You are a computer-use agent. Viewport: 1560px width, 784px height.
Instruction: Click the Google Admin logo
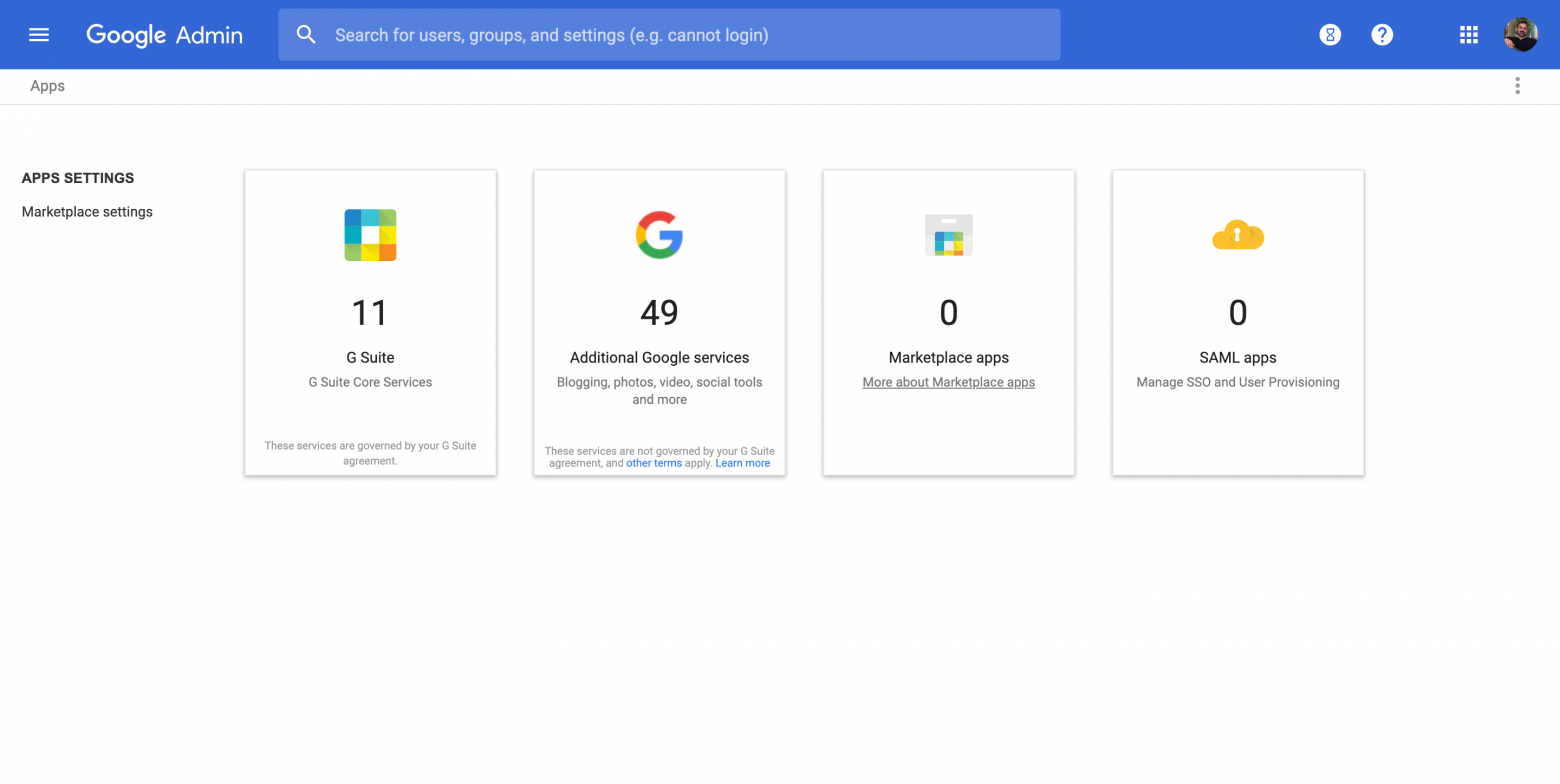point(163,34)
